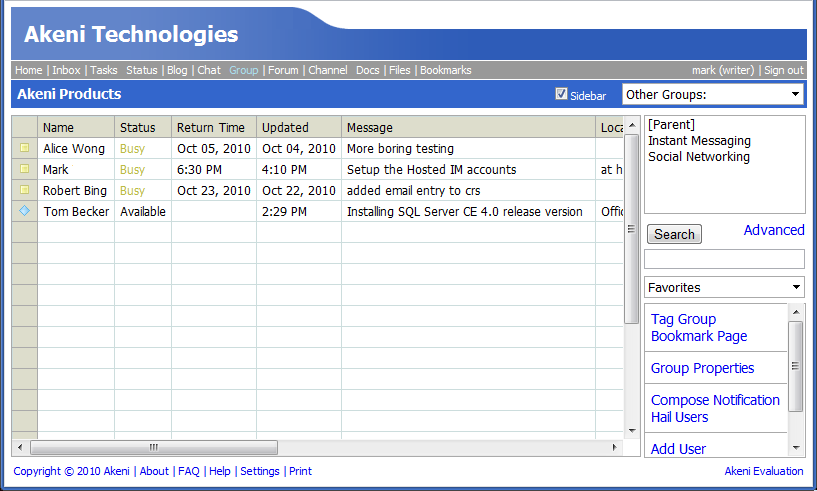Toggle the Sidebar checkbox
This screenshot has width=817, height=491.
561,94
